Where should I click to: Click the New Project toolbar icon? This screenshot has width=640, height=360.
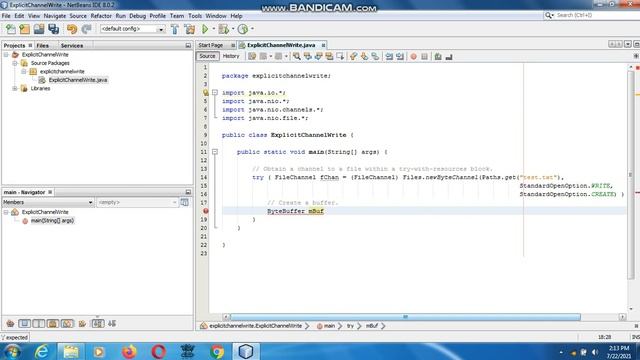pos(24,29)
